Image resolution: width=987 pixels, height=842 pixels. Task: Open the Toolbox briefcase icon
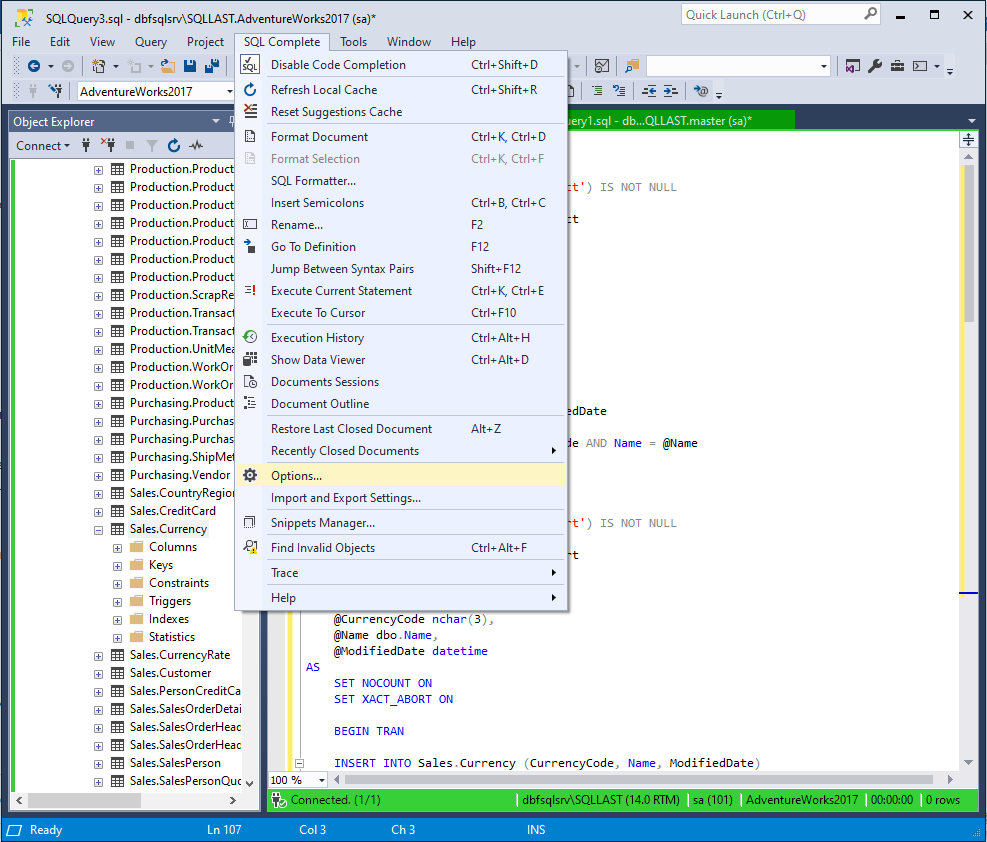[x=897, y=66]
